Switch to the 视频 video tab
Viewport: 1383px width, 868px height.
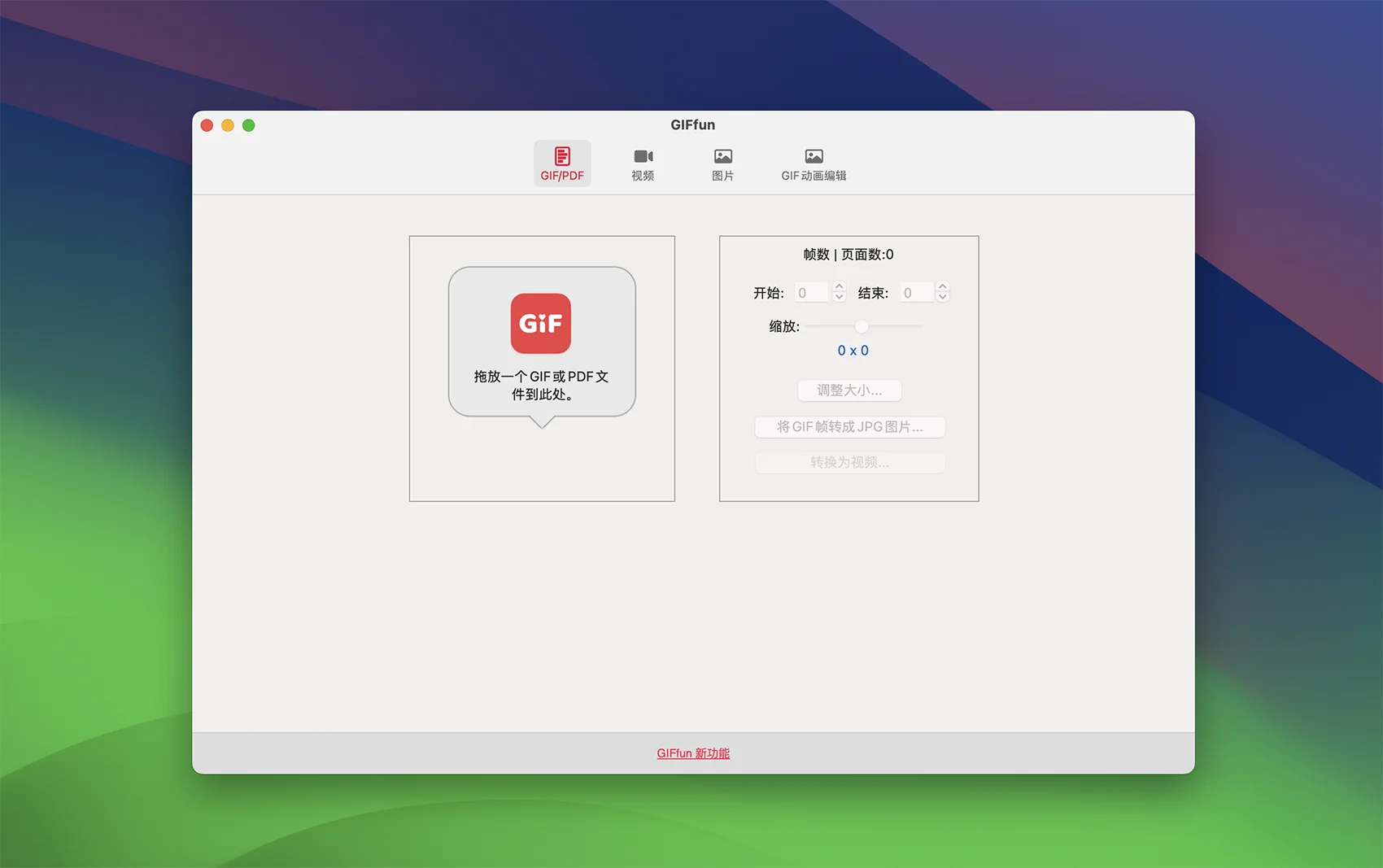[x=643, y=164]
